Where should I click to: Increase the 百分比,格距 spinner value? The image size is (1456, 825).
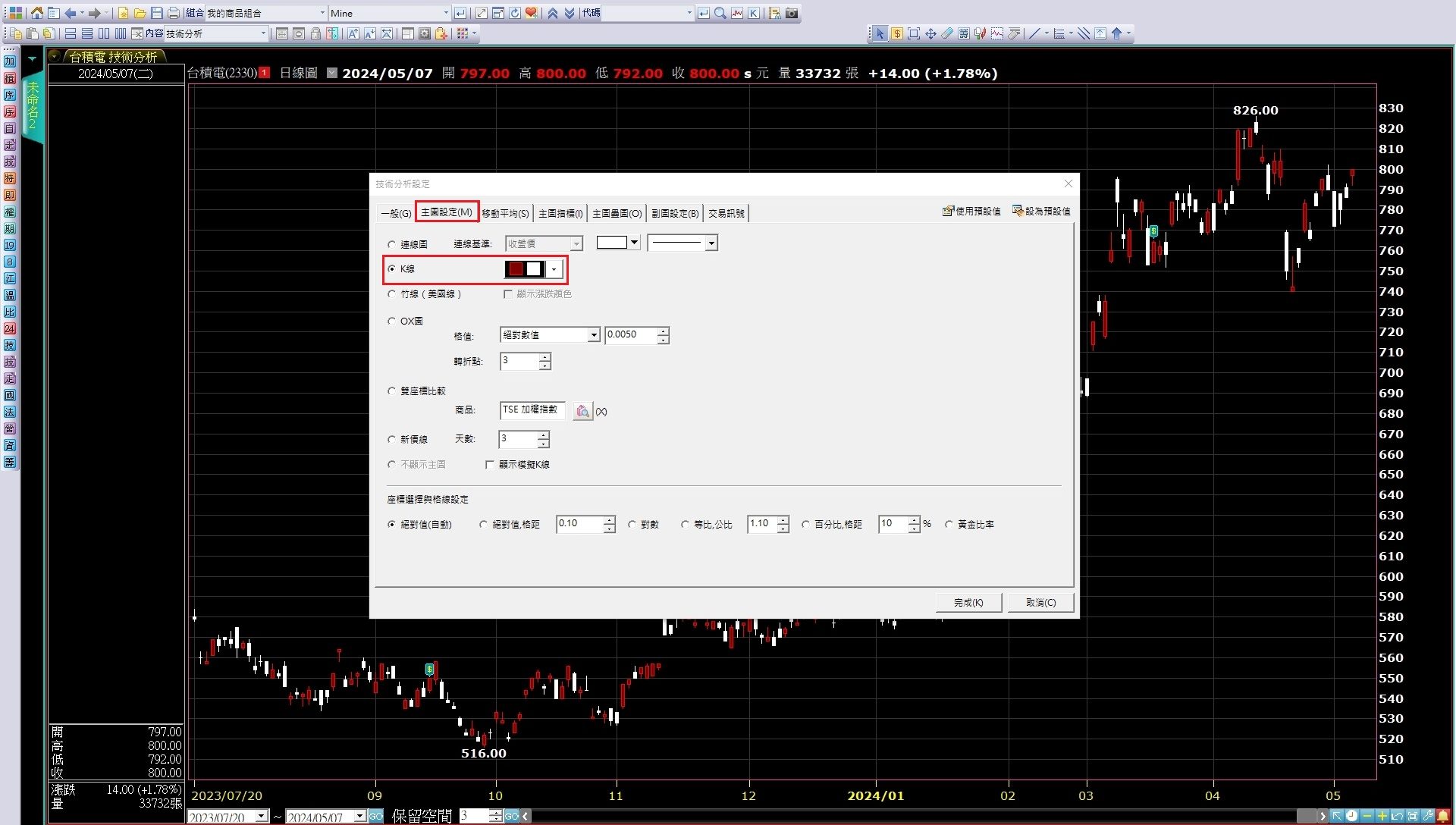tap(915, 520)
